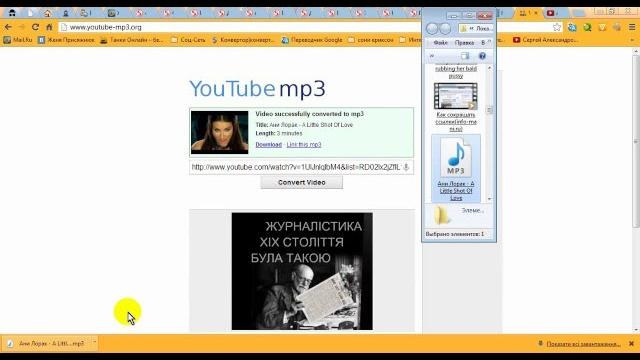
Task: Select the Ани Лорак MP3 file in Explorer
Action: 456,169
